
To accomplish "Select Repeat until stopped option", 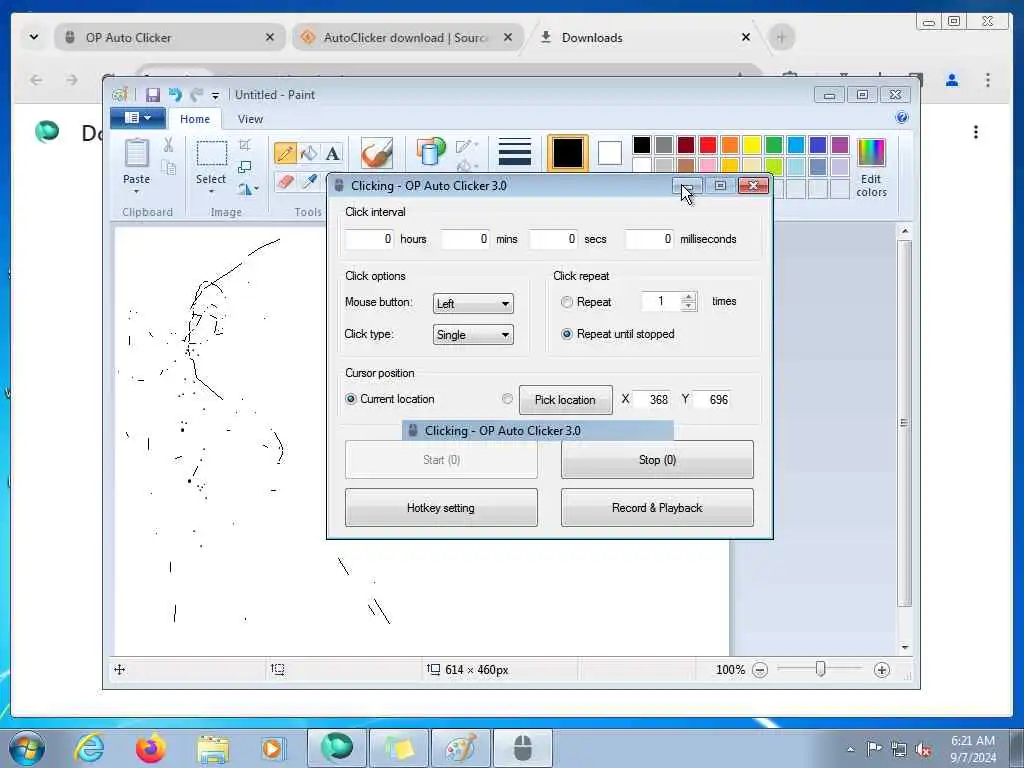I will coord(567,334).
